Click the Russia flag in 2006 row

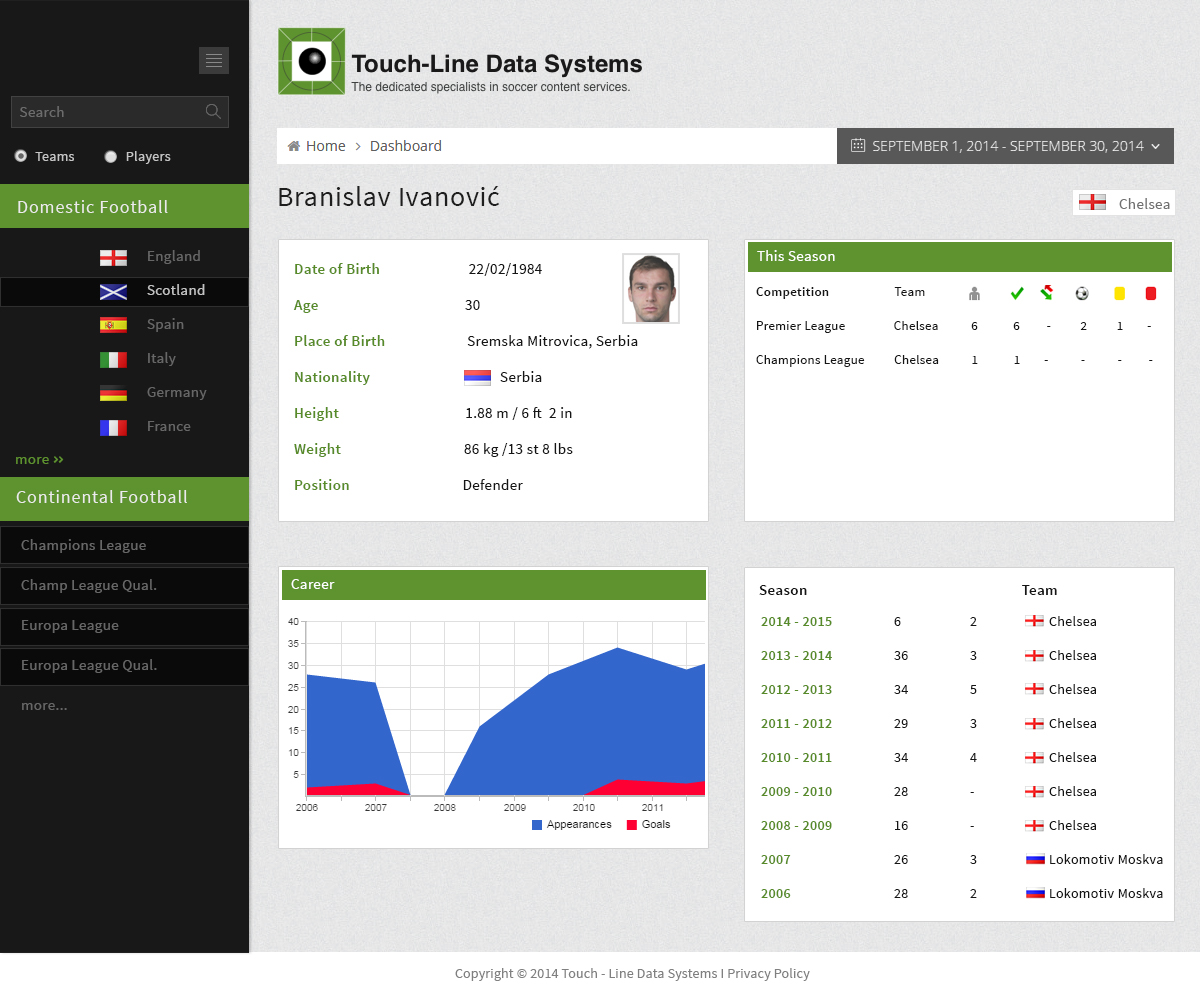(x=1035, y=893)
